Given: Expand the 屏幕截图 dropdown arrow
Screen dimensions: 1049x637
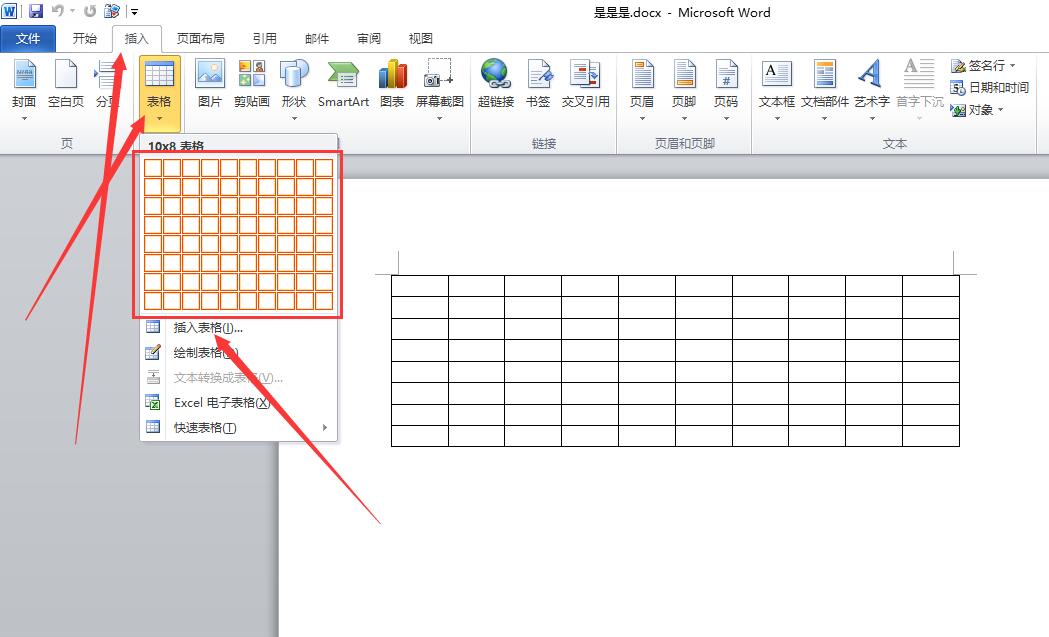Looking at the screenshot, I should 440,119.
